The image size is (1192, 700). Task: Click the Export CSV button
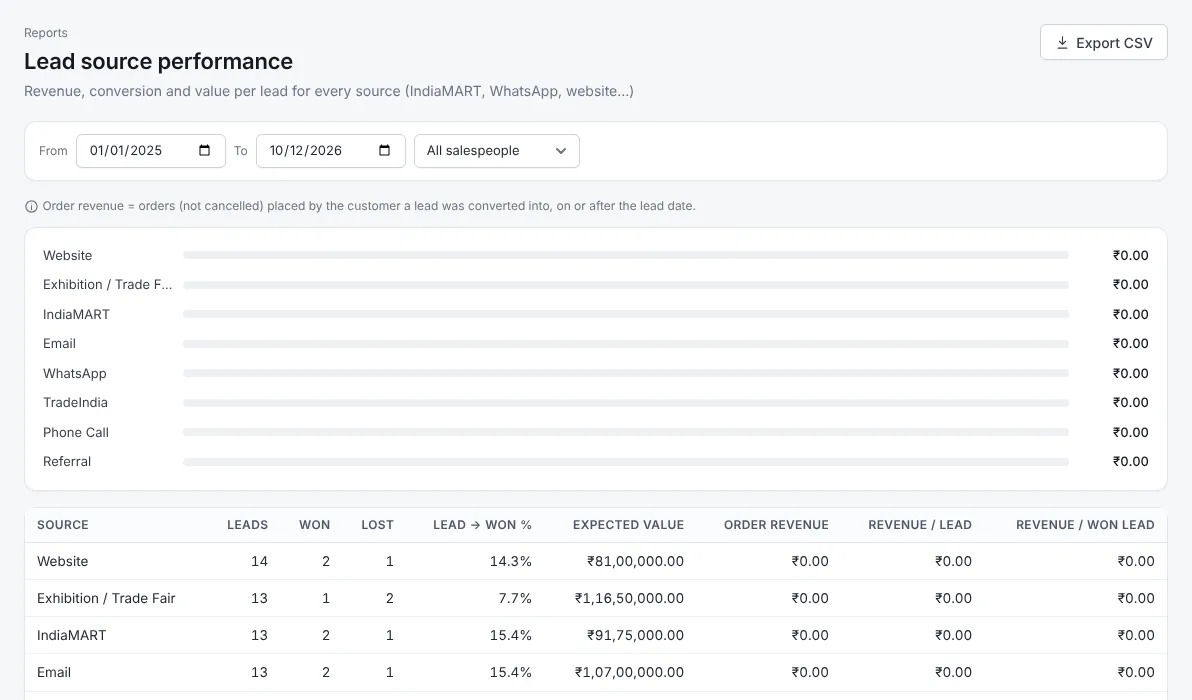pyautogui.click(x=1103, y=43)
